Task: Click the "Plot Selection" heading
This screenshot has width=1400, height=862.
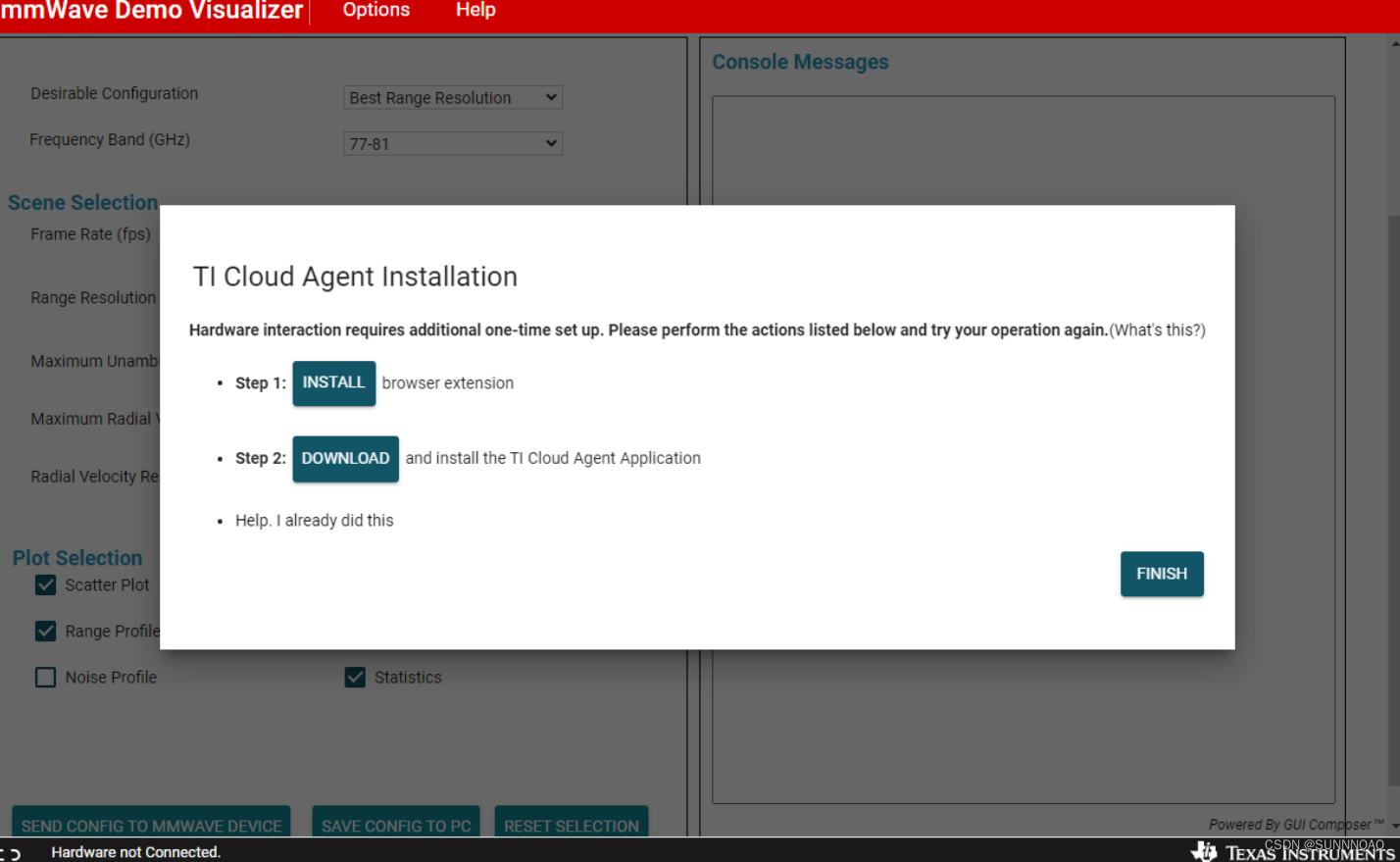Action: (77, 558)
